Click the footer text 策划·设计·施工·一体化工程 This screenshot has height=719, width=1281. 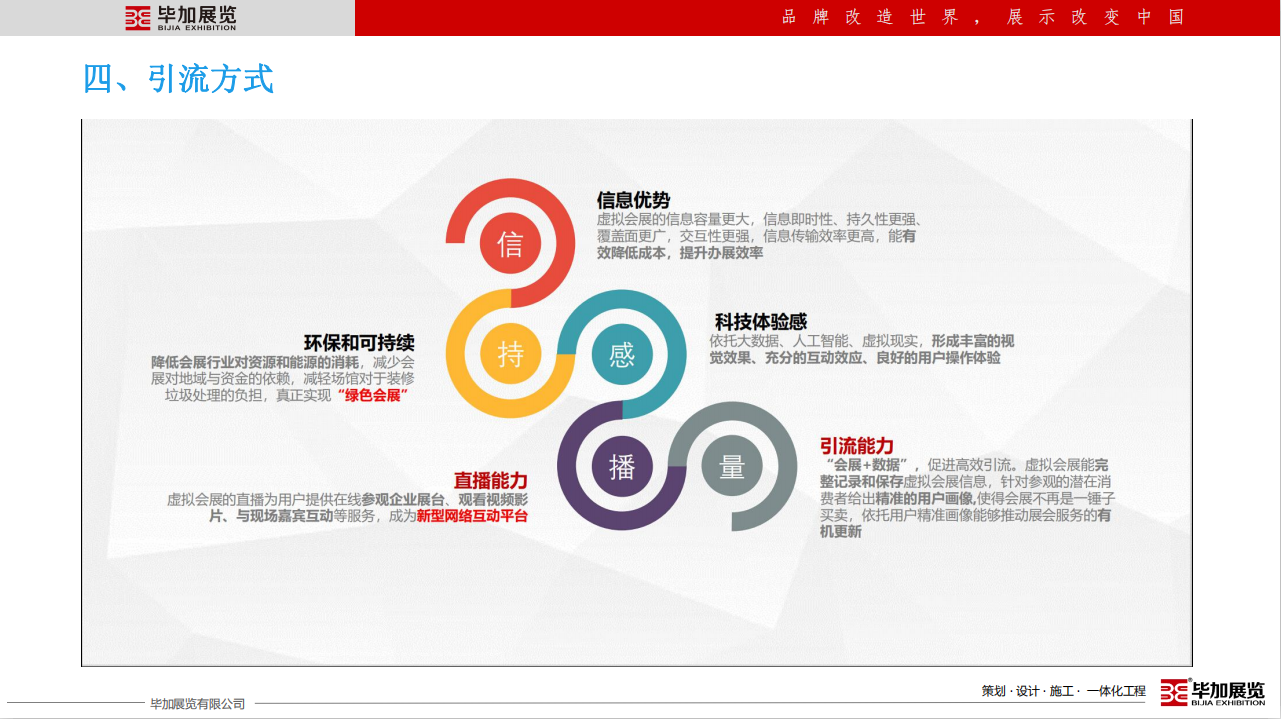[x=1063, y=691]
